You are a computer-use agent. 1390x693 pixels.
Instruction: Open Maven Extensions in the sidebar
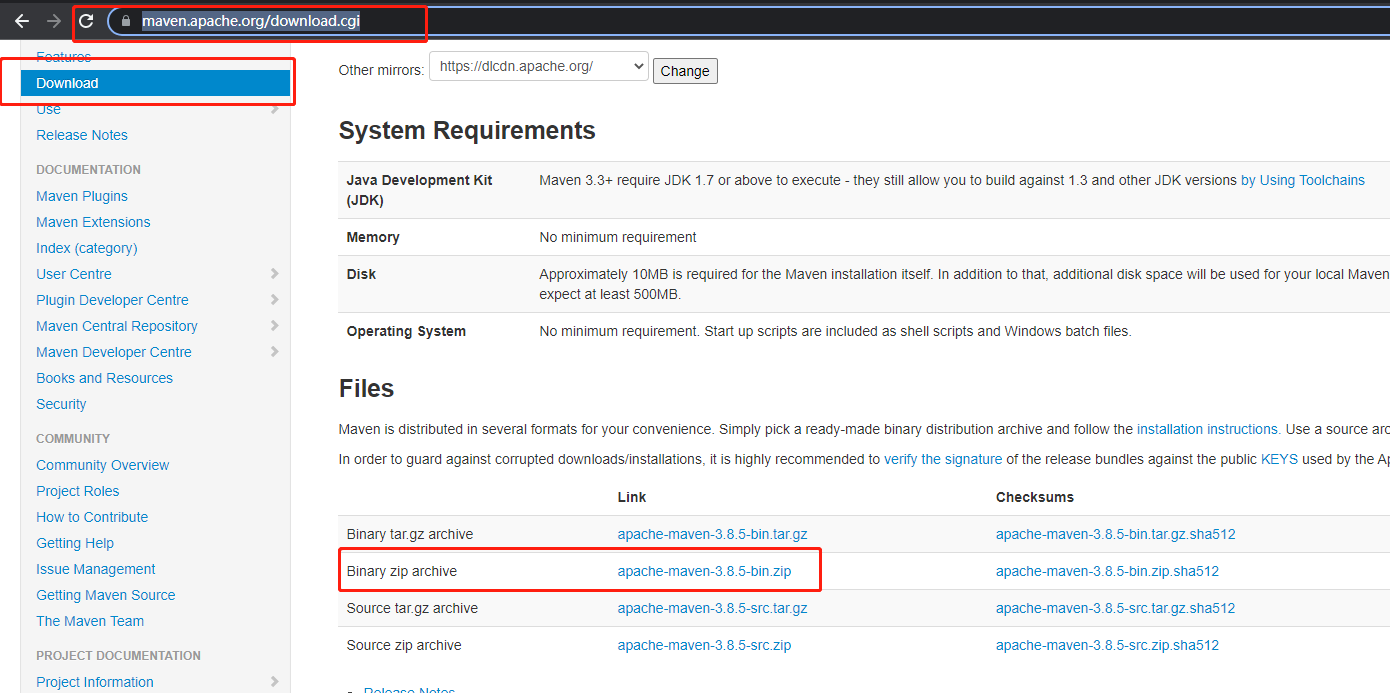tap(93, 222)
